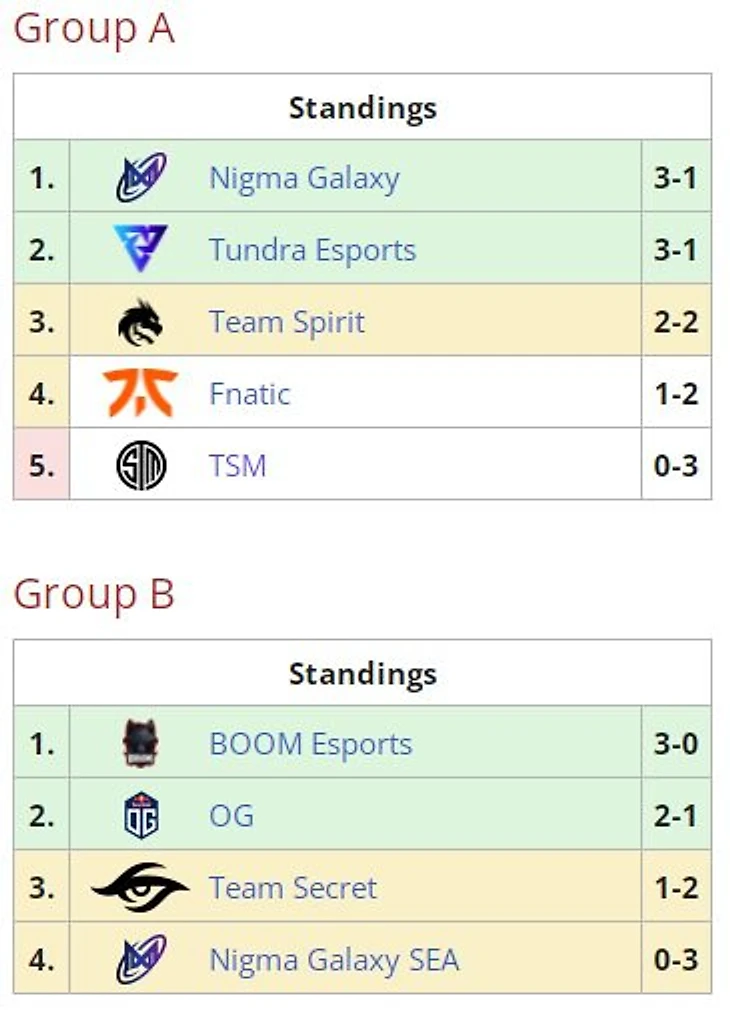Follow the TSM team link
This screenshot has height=1016, width=730.
238,466
